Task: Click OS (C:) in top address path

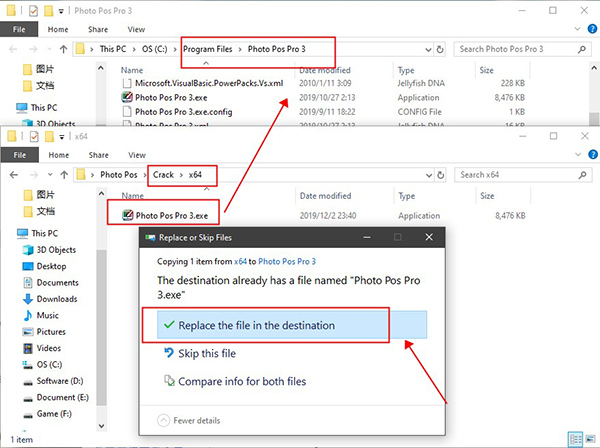Action: tap(155, 49)
